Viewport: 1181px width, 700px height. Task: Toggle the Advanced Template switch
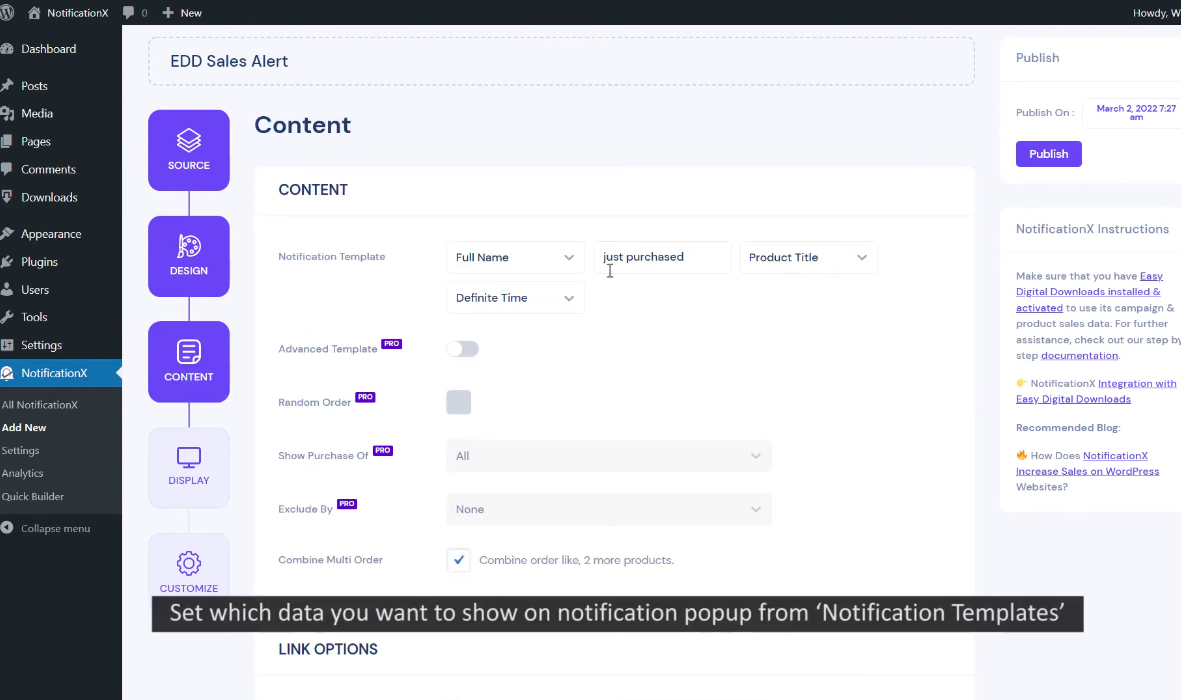[462, 349]
